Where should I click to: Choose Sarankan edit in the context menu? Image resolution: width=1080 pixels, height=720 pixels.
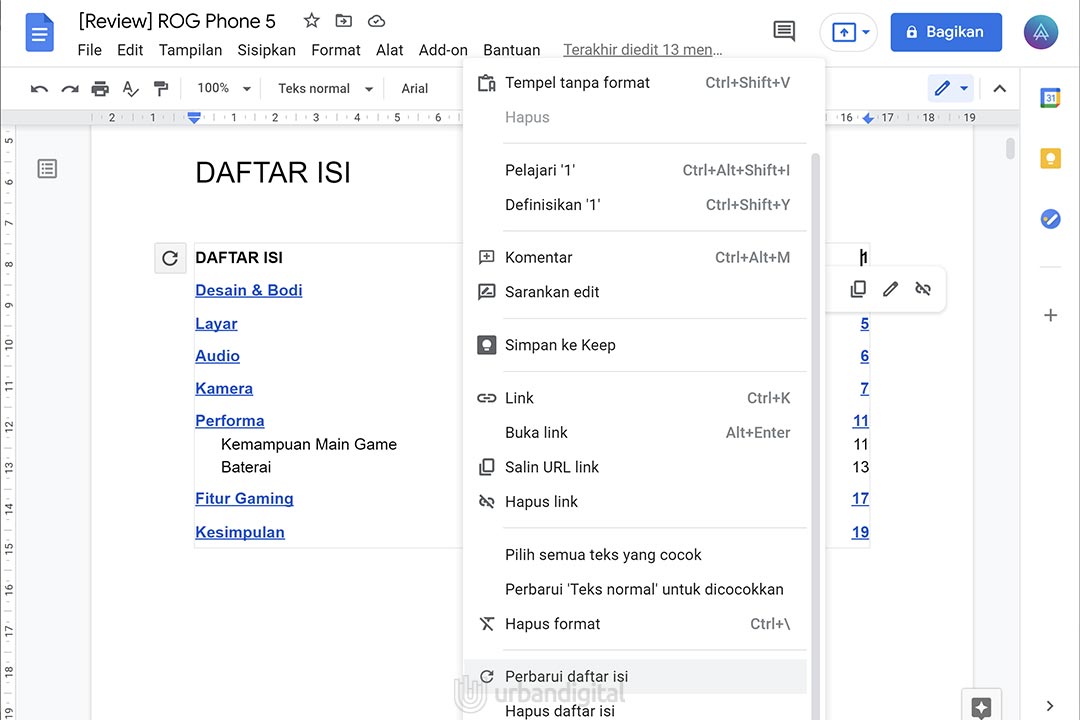[x=634, y=292]
